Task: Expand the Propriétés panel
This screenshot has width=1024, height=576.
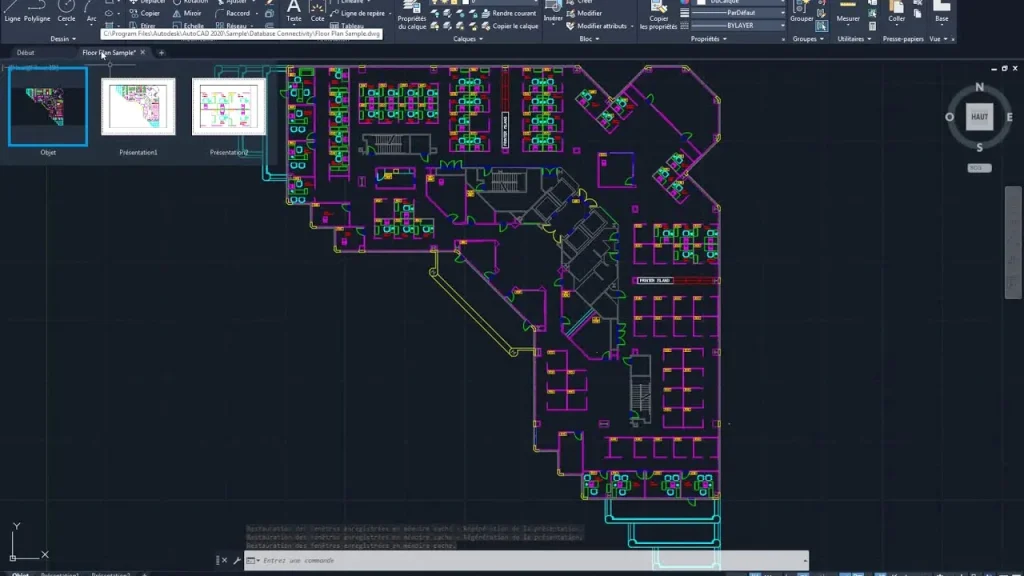Action: (x=709, y=39)
